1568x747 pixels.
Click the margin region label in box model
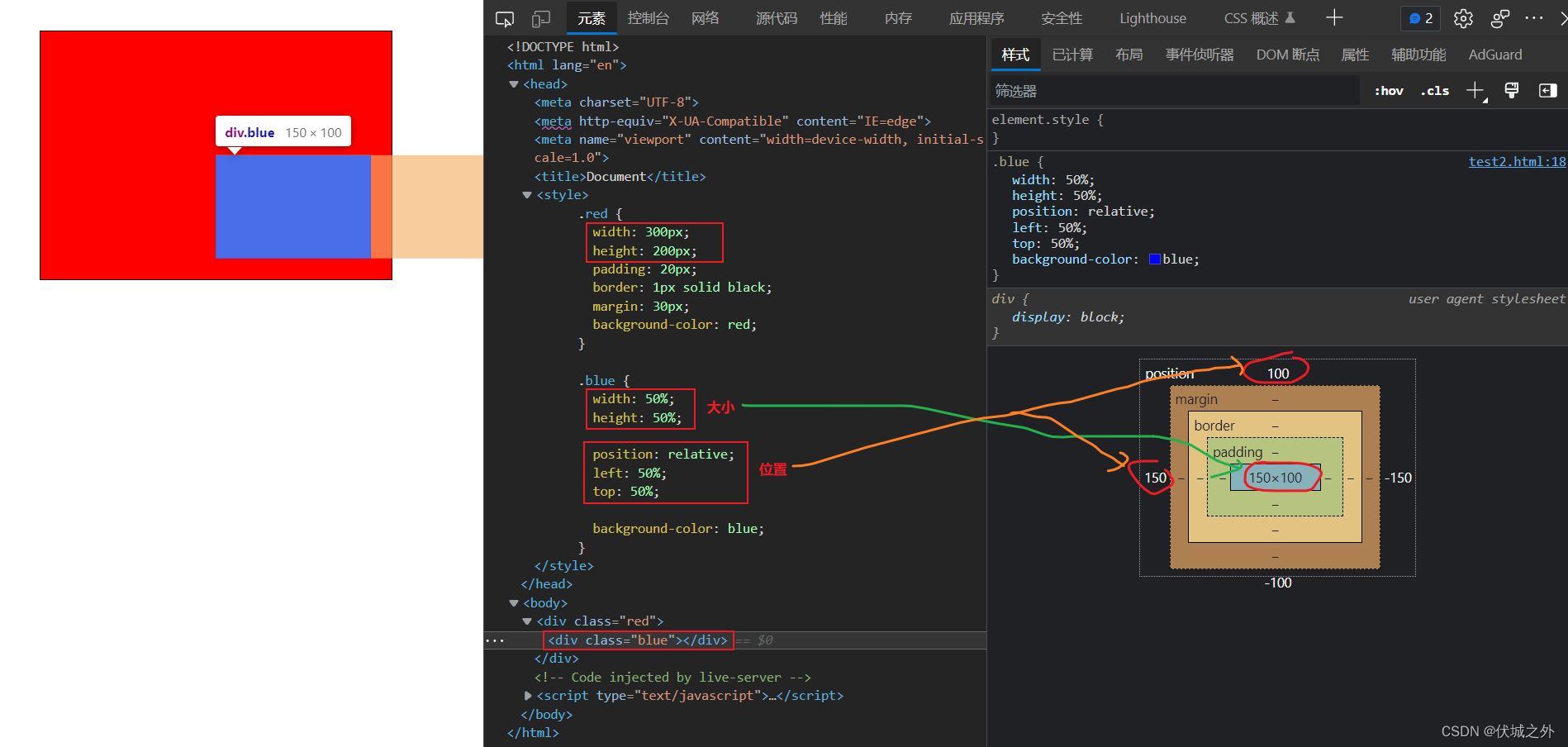1196,400
